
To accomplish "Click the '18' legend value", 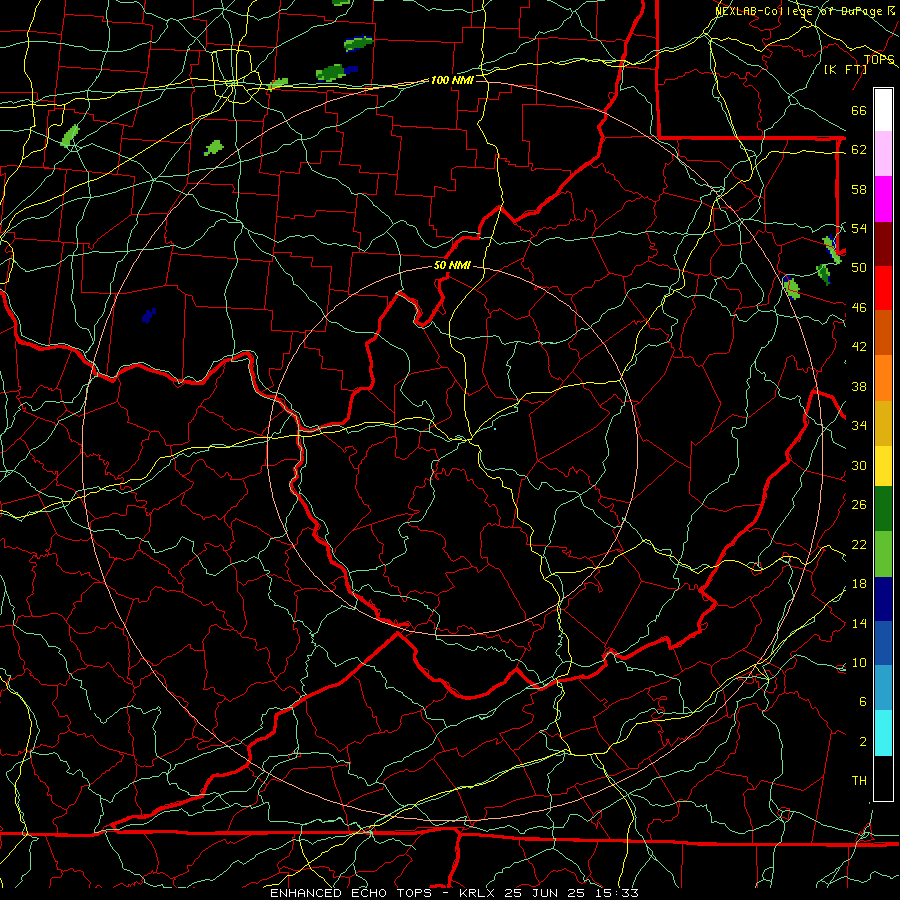I will (859, 584).
